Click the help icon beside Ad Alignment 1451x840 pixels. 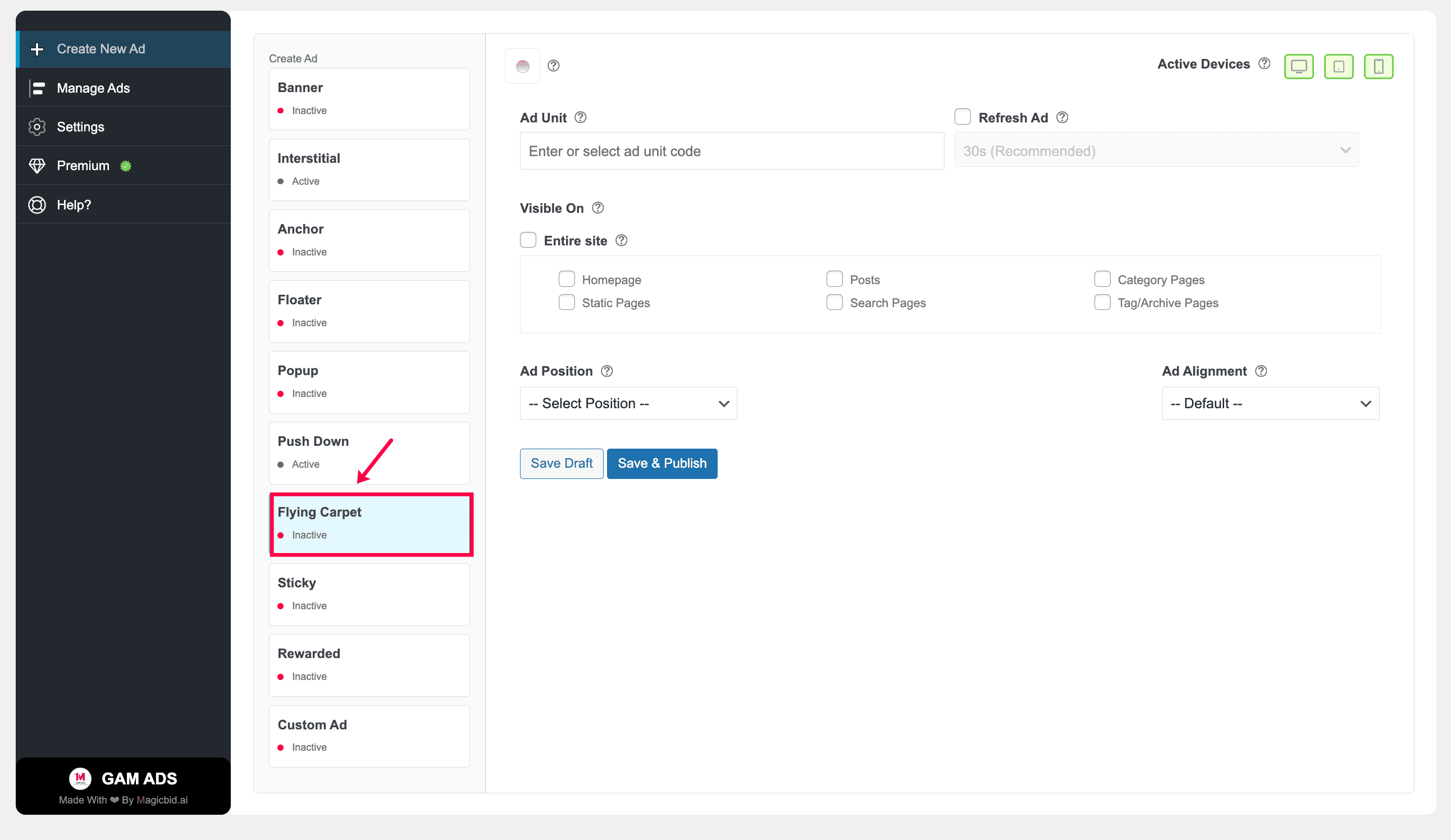[1261, 371]
